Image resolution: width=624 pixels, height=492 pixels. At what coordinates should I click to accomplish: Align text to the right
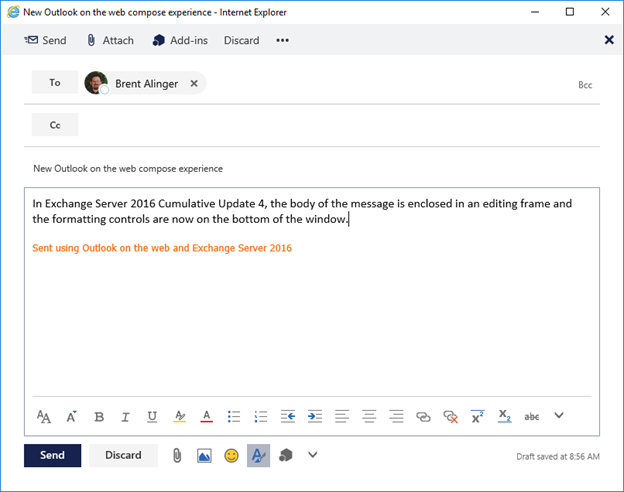click(x=396, y=417)
